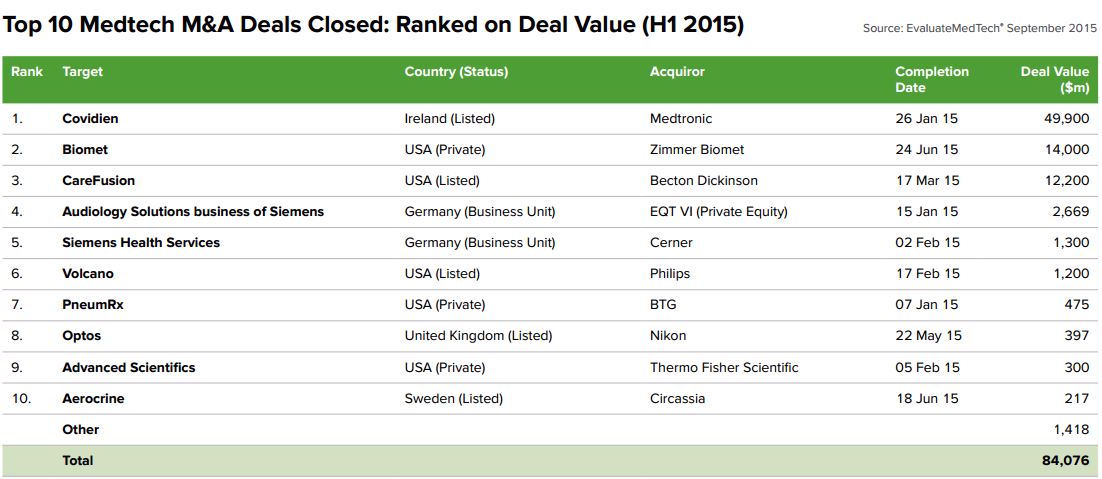Click Audiology Solutions business of Siemens
Screen dimensions: 1102x479
193,212
